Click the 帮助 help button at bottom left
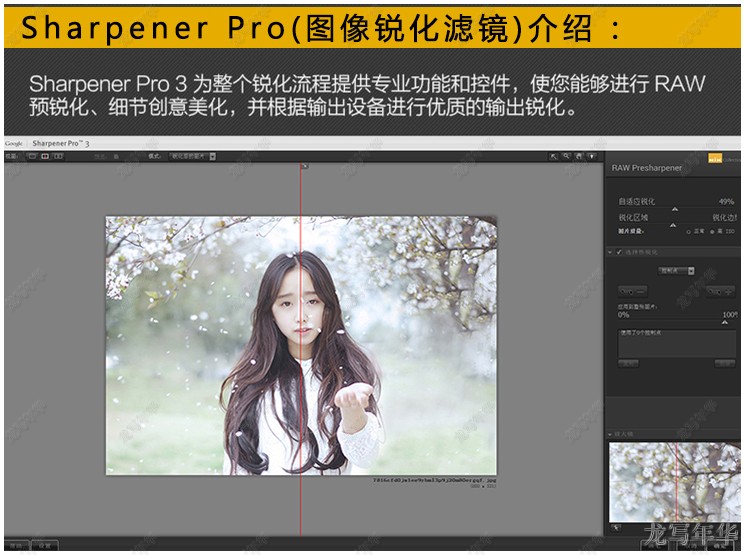Screen dimensions: 745x555 click(x=17, y=545)
